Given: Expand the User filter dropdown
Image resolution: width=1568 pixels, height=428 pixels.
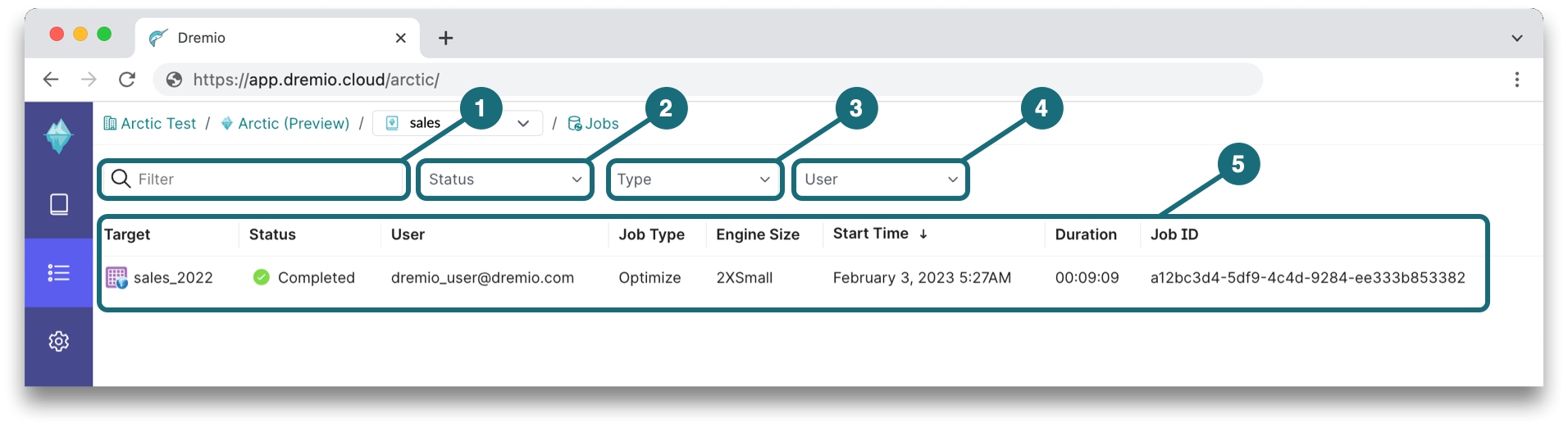Looking at the screenshot, I should point(881,180).
